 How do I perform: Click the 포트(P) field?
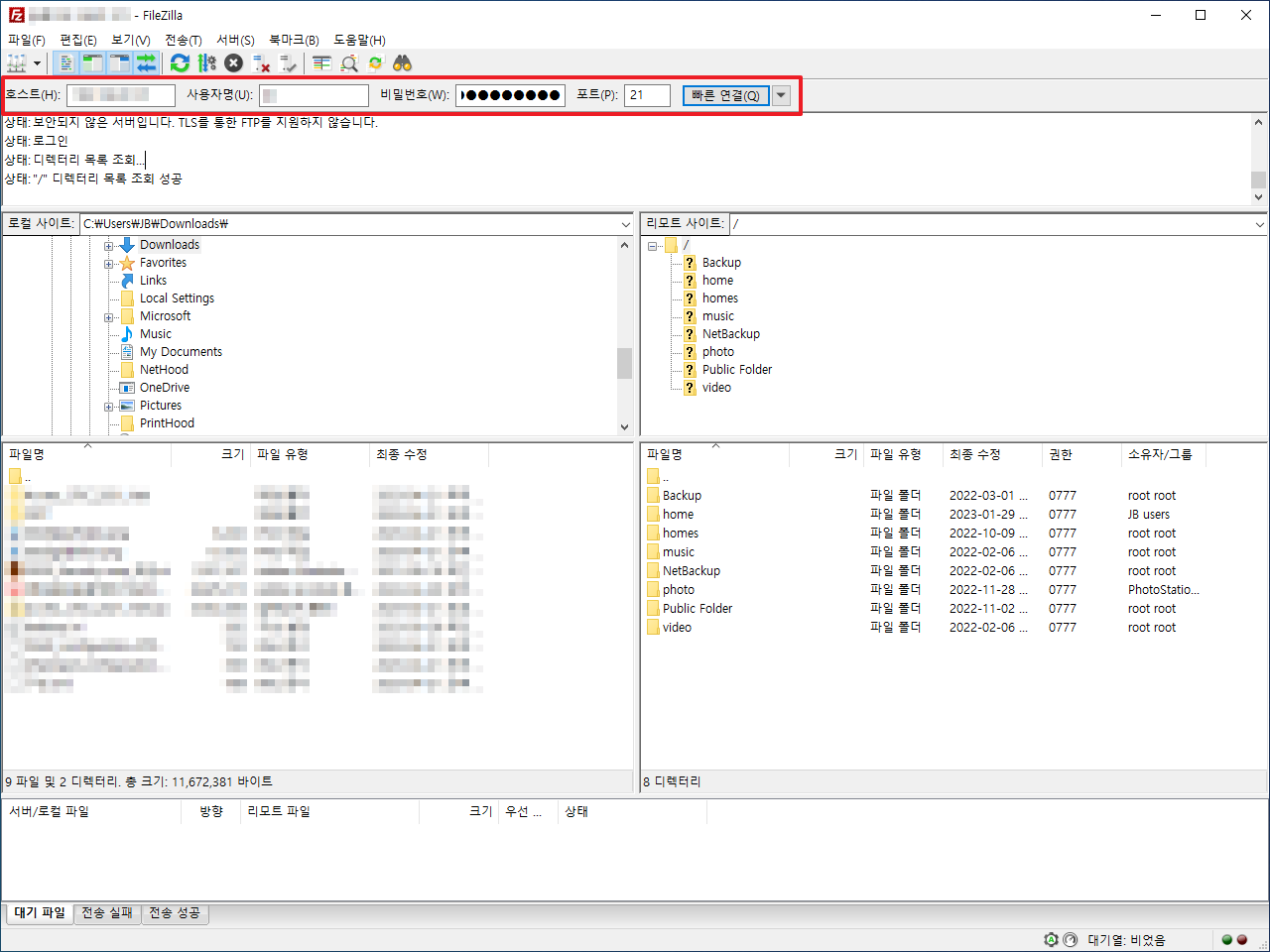[x=647, y=95]
